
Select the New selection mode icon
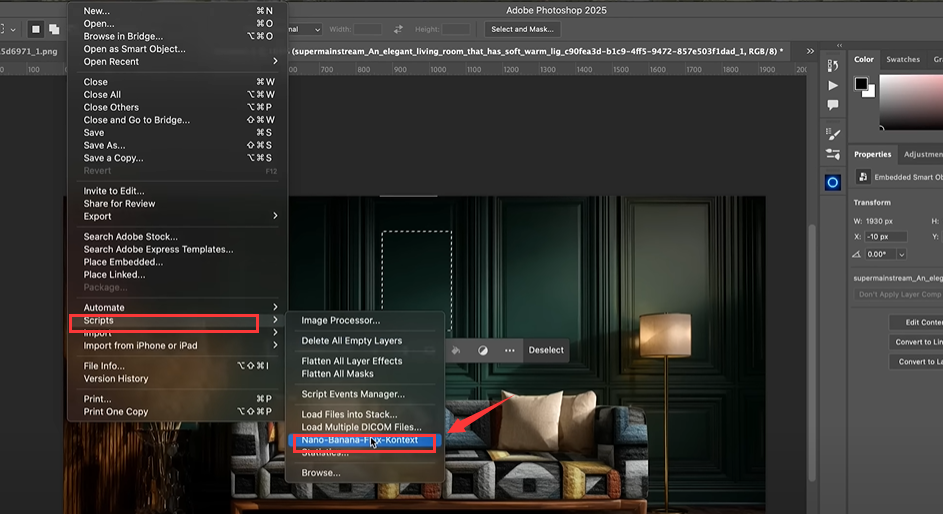tap(35, 29)
